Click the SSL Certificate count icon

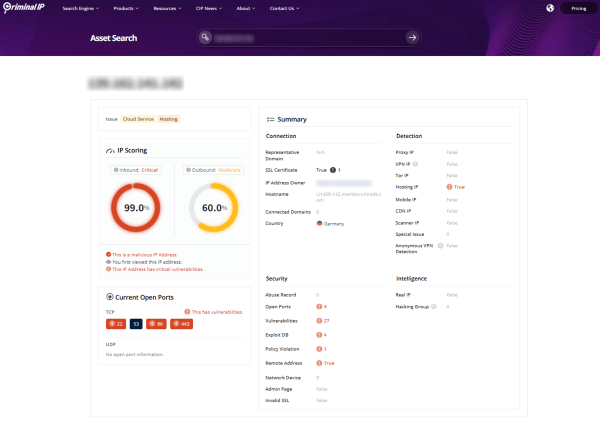(x=333, y=170)
